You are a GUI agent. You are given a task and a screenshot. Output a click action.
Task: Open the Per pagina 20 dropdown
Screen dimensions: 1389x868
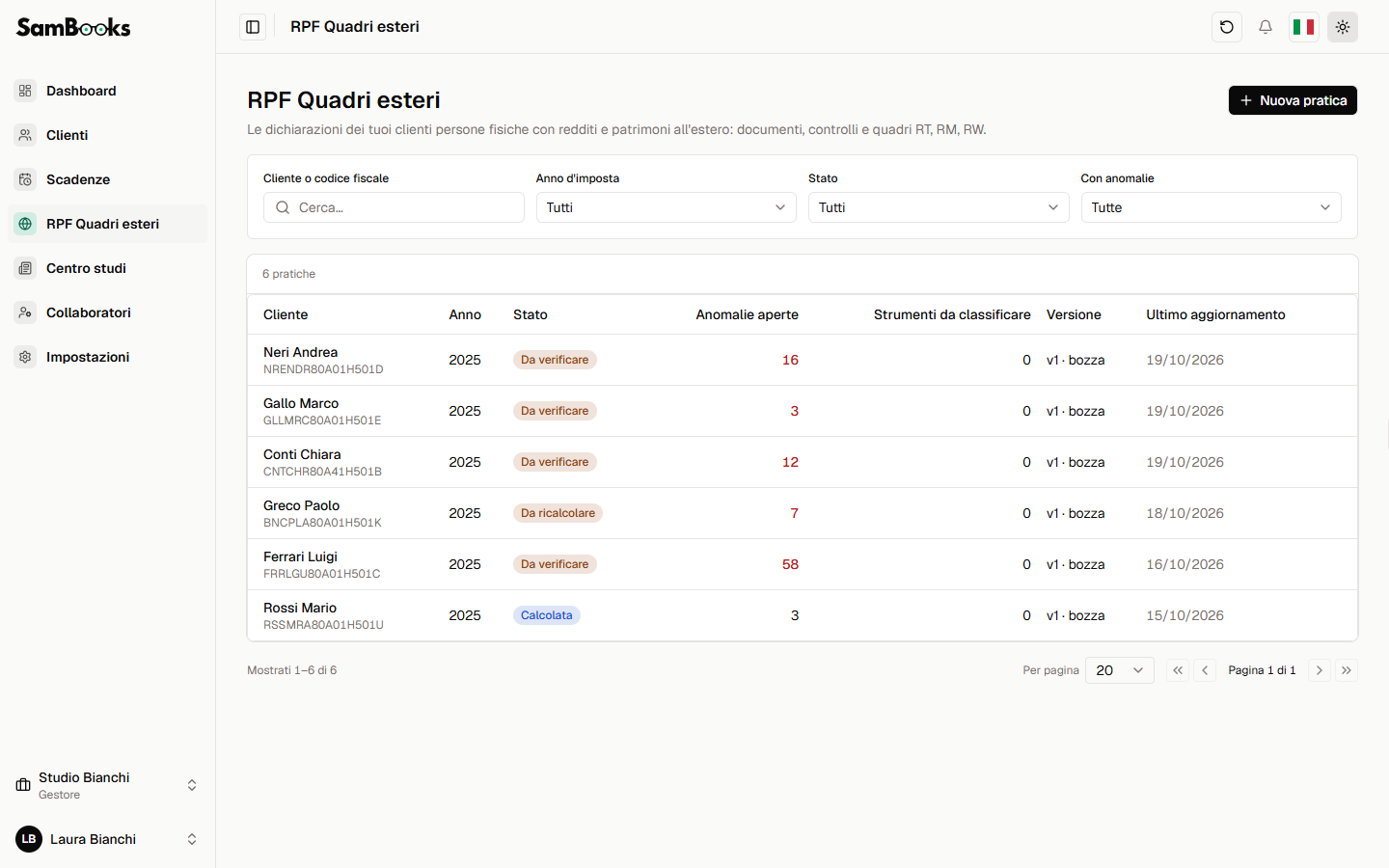(1120, 670)
